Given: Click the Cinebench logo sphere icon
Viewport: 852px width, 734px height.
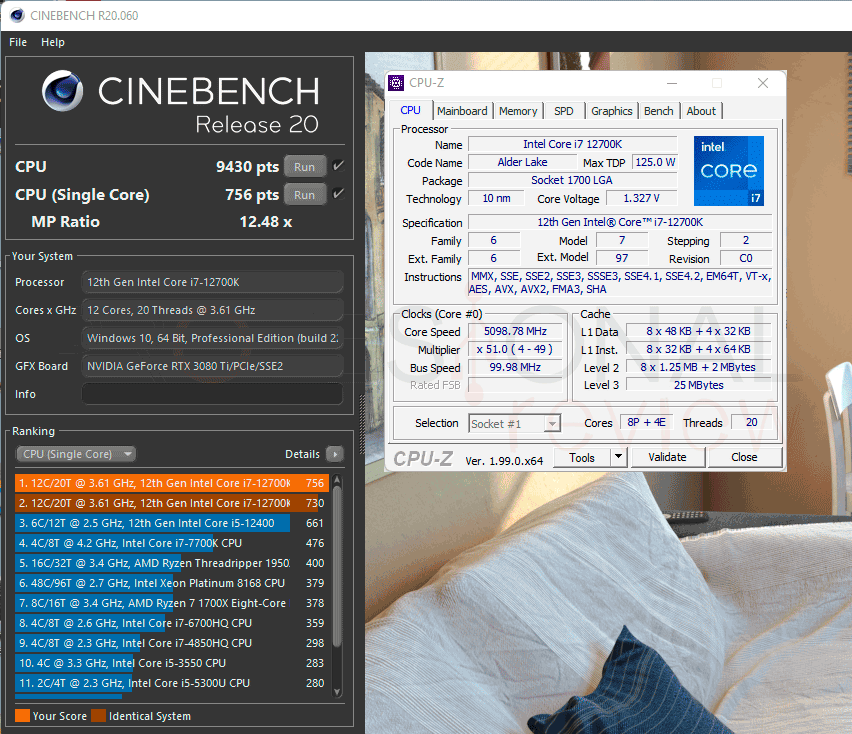Looking at the screenshot, I should [x=62, y=90].
